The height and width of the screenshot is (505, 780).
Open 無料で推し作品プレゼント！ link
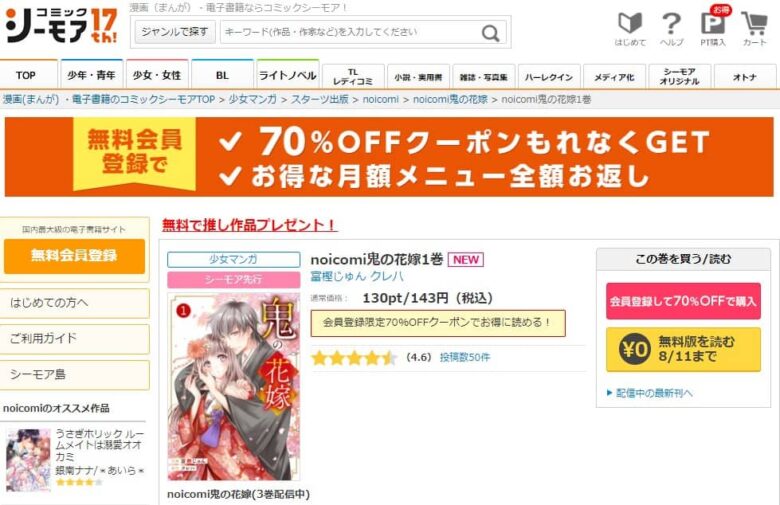tap(249, 225)
